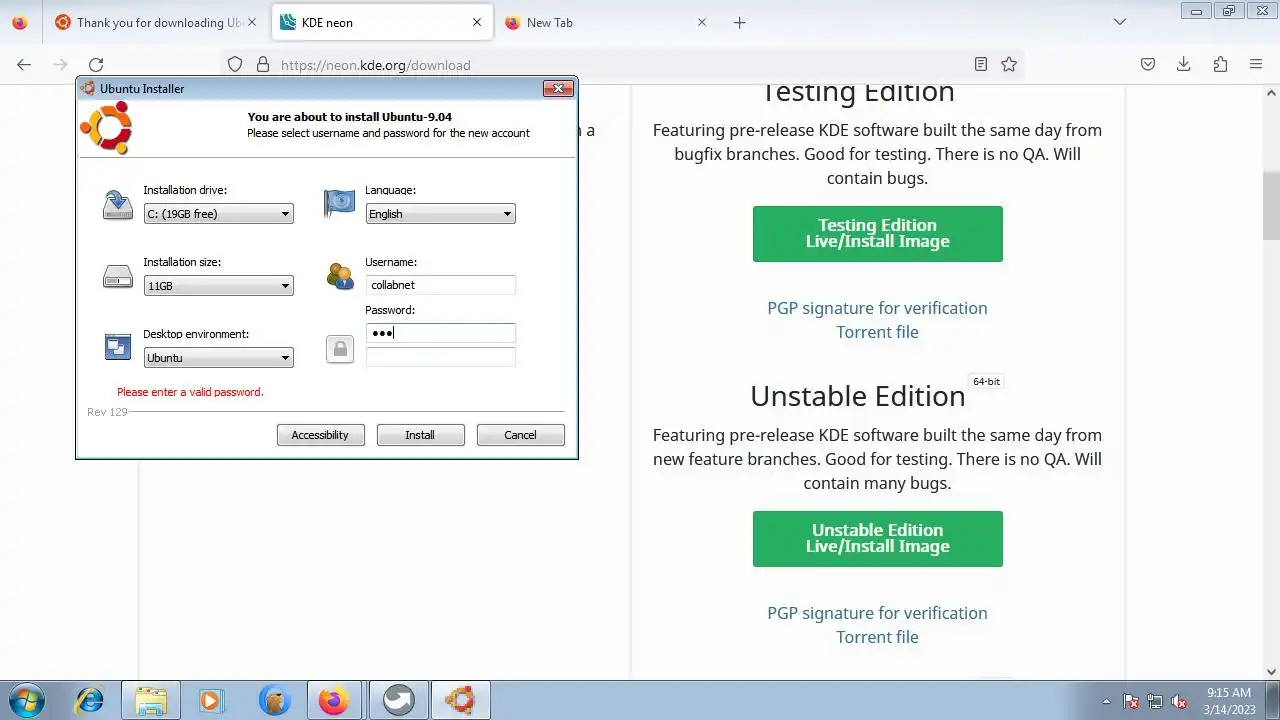Screen dimensions: 1280x720
Task: Click the Password entry field
Action: [x=440, y=333]
